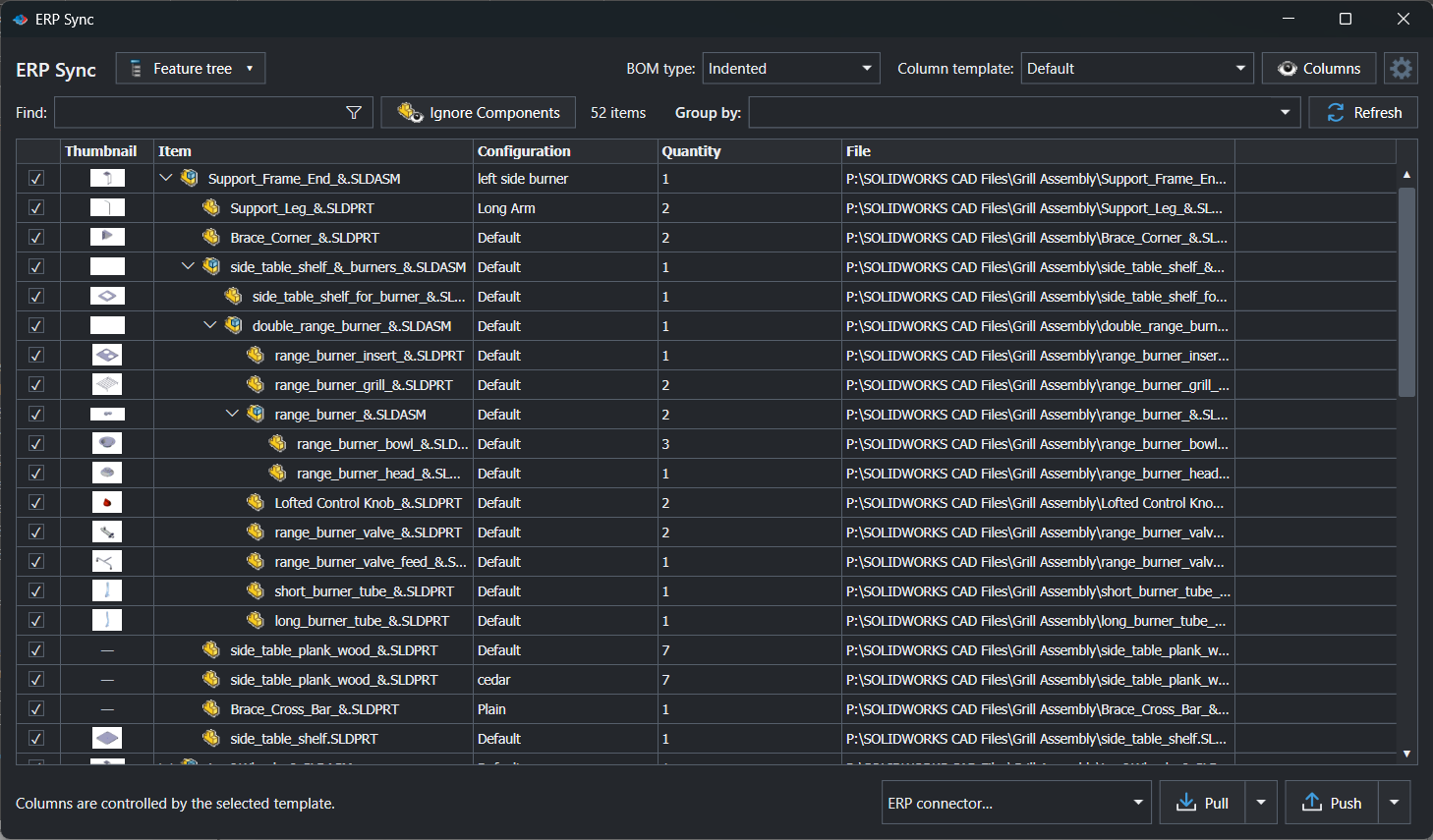Click the assembly icon beside side_table_shelf_&_burners_&.SLDASM
This screenshot has width=1433, height=840.
click(x=211, y=266)
